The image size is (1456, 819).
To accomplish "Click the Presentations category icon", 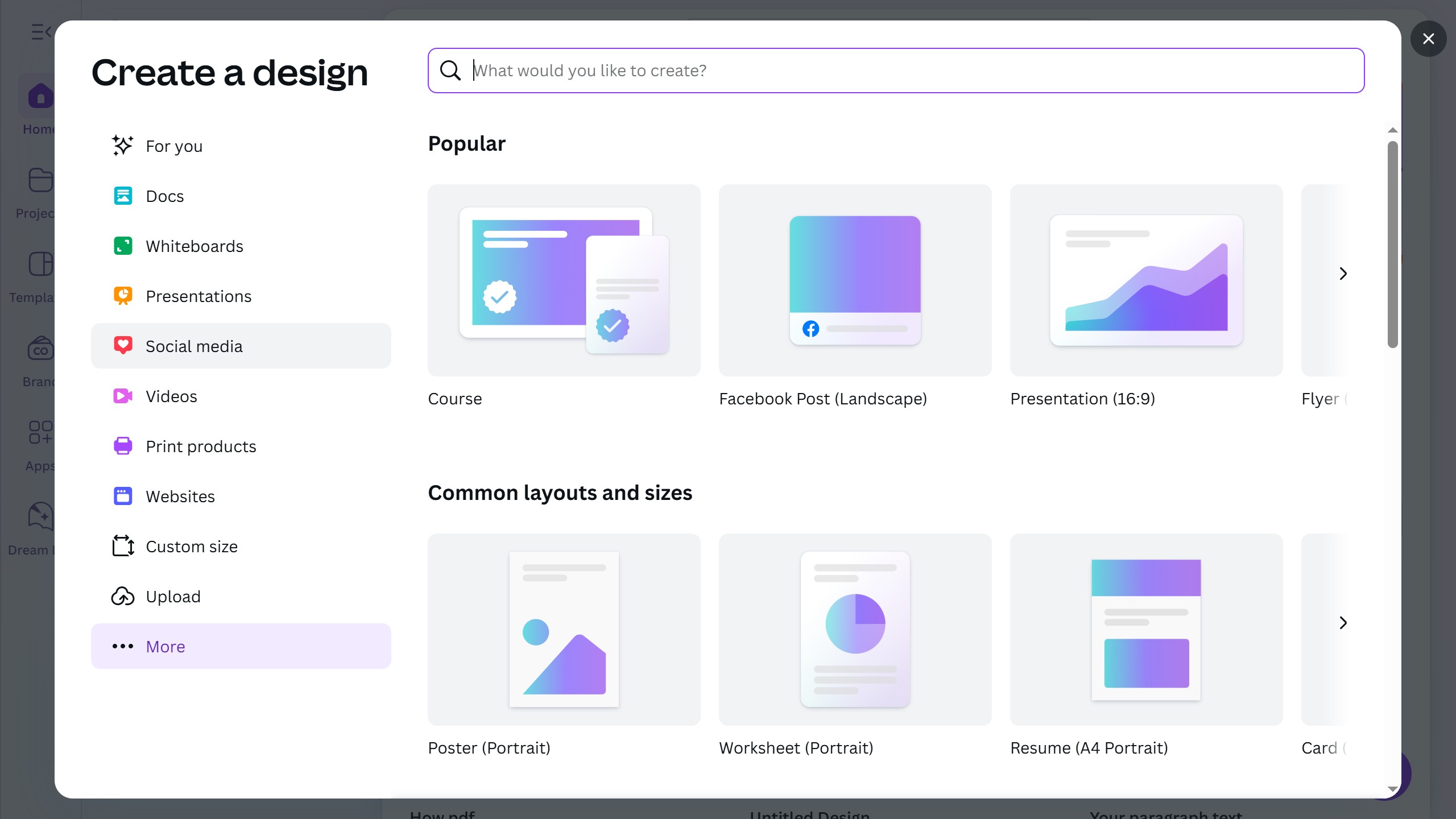I will click(122, 296).
